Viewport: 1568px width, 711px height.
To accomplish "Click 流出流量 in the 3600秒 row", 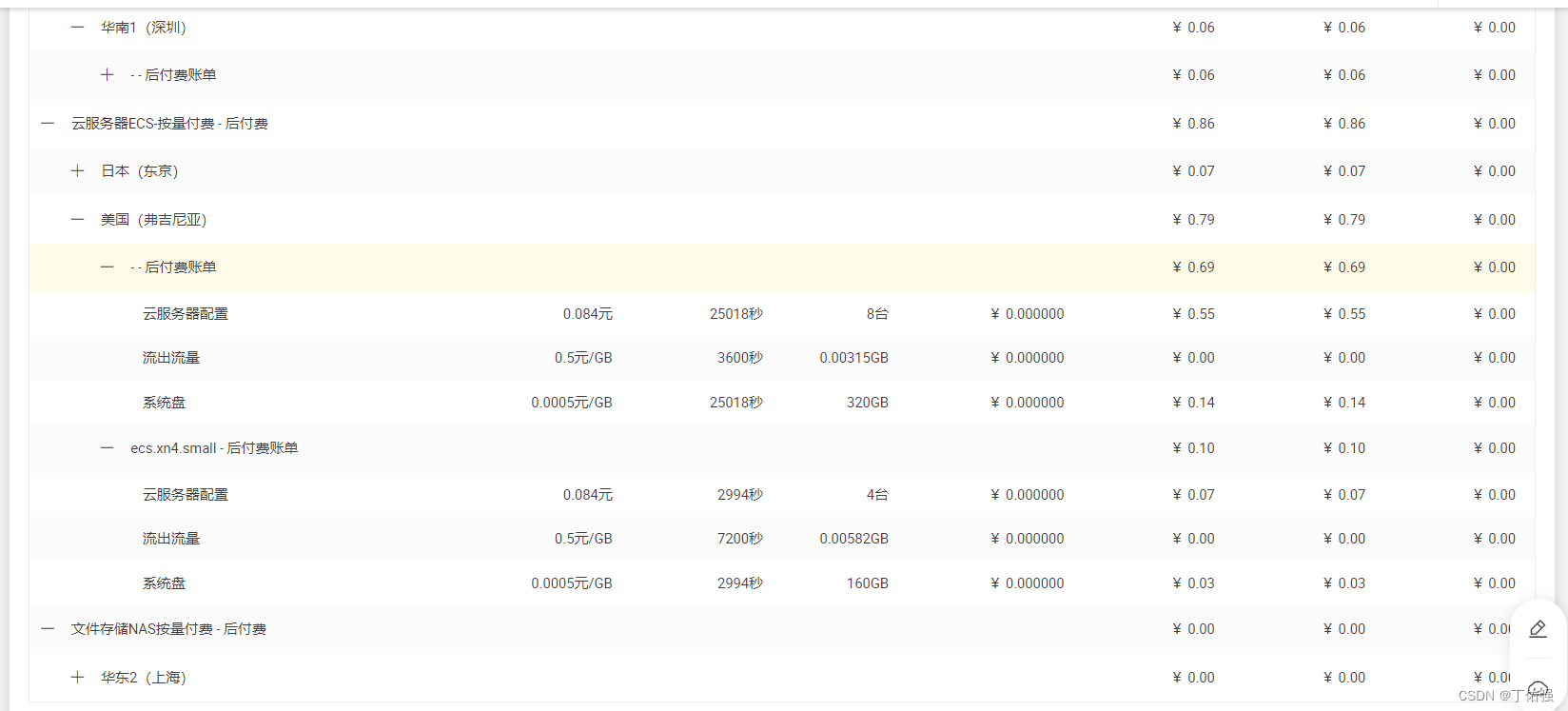I will (x=171, y=358).
